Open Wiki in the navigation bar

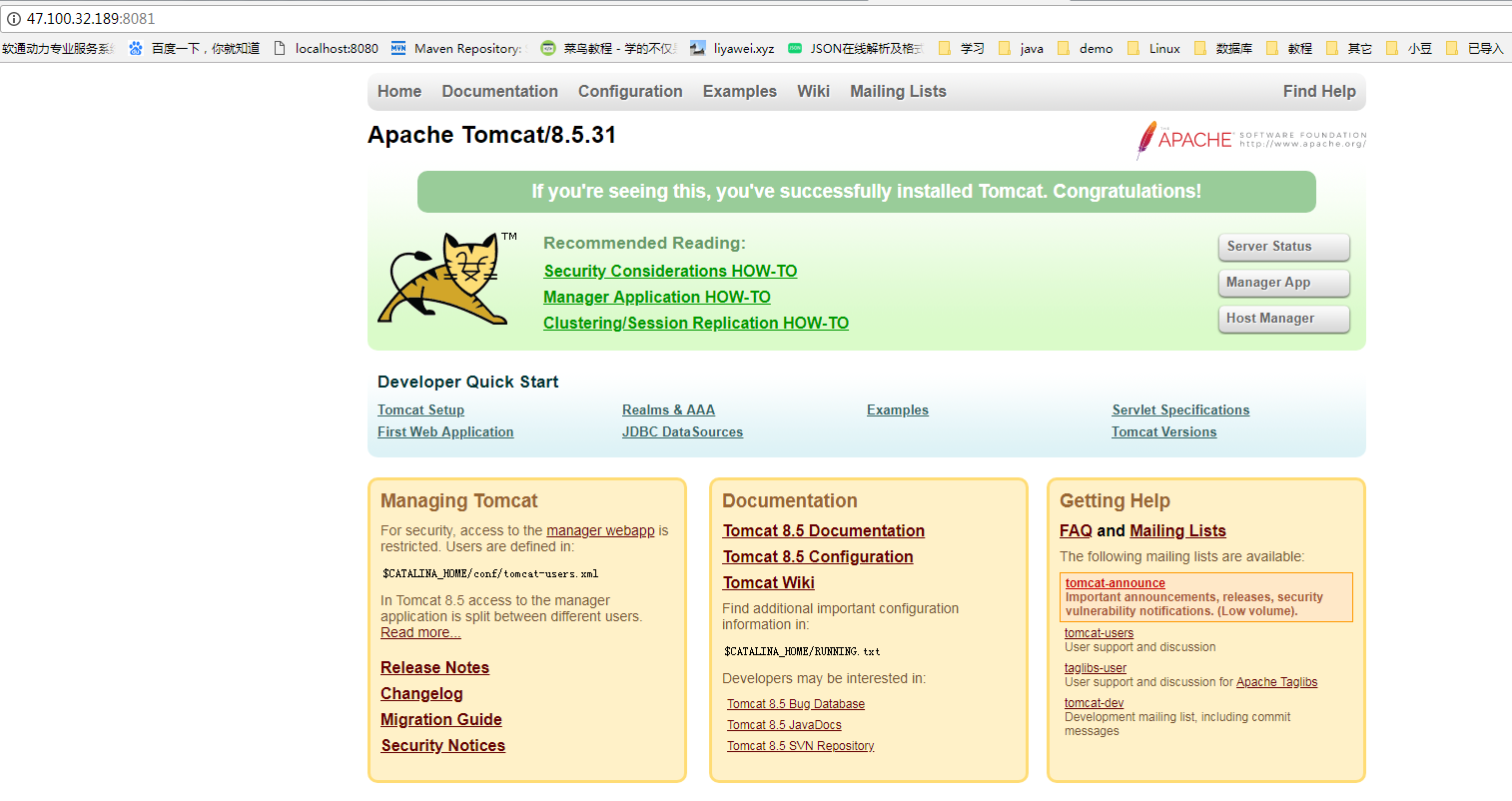coord(813,91)
